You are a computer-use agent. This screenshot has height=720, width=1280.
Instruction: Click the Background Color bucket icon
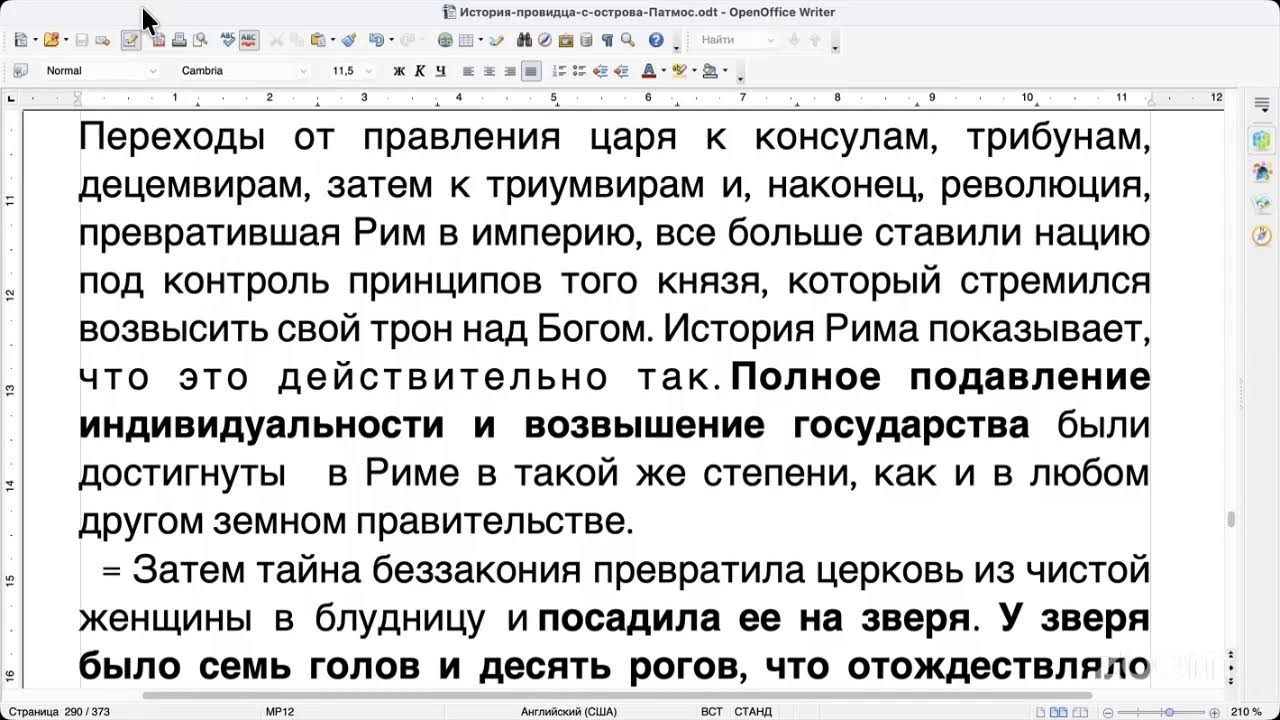pyautogui.click(x=710, y=71)
